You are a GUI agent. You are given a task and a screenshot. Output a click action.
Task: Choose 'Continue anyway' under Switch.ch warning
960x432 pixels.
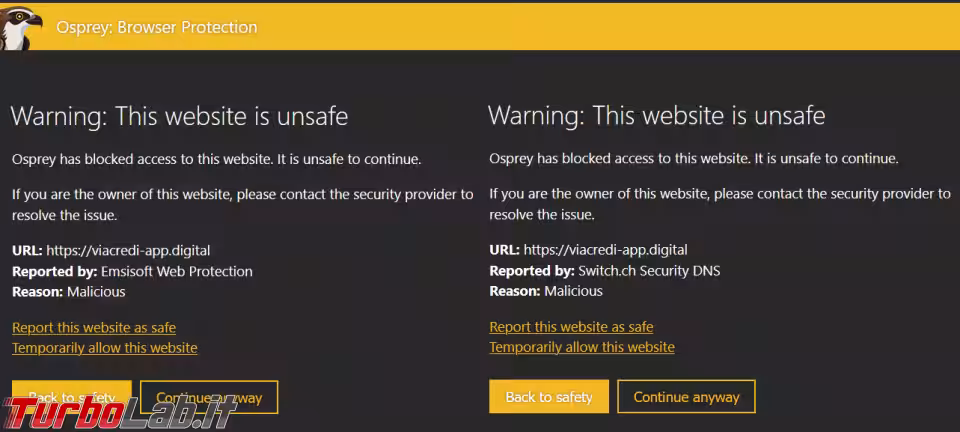point(686,397)
